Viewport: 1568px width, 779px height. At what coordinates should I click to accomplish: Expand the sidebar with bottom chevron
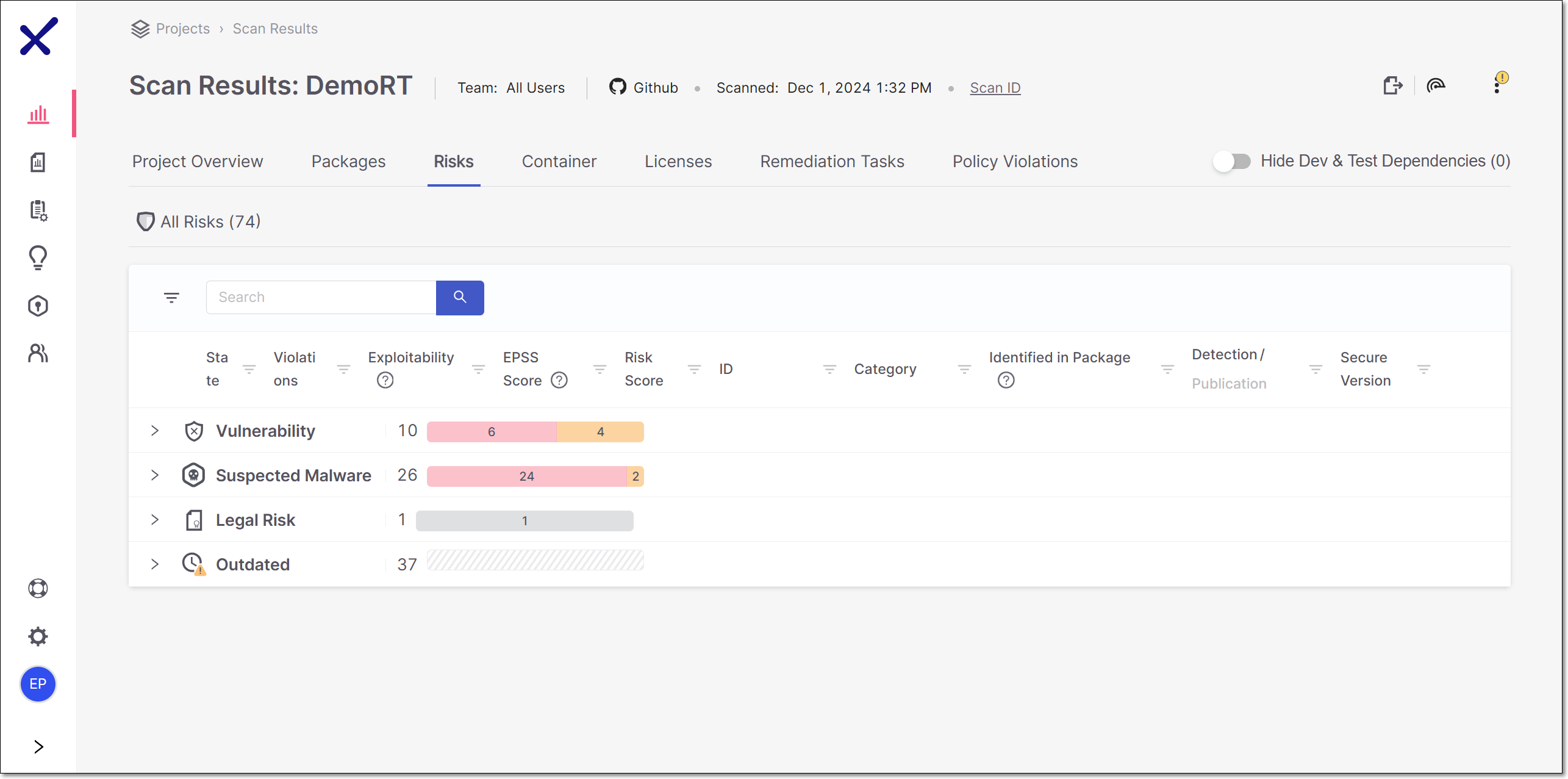click(38, 747)
